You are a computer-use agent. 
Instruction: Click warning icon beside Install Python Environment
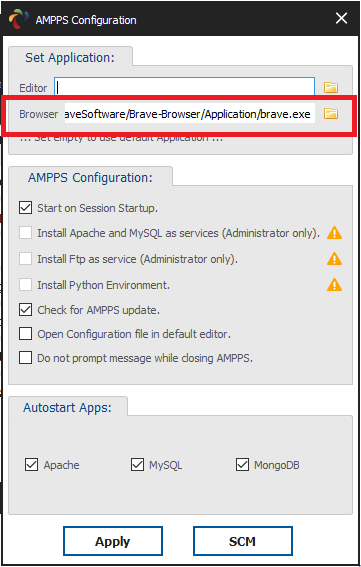coord(334,285)
